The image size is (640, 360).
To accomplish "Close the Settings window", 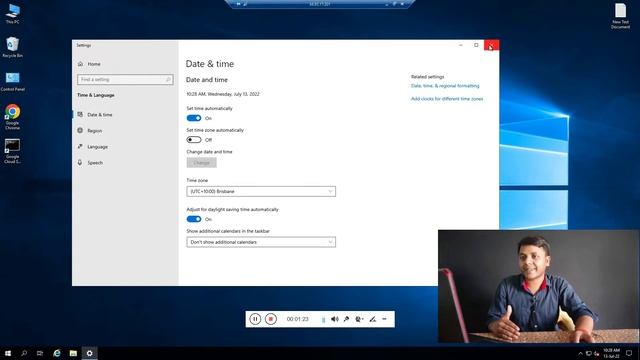I will click(491, 45).
